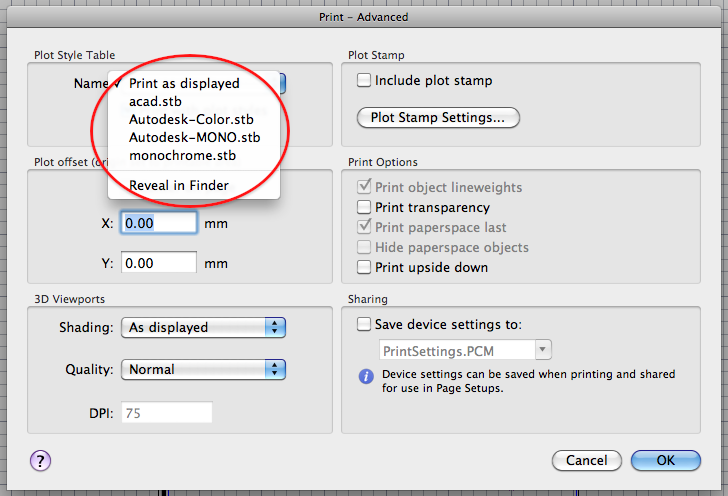This screenshot has height=496, width=728.
Task: Click the purple help question mark icon
Action: coord(41,460)
